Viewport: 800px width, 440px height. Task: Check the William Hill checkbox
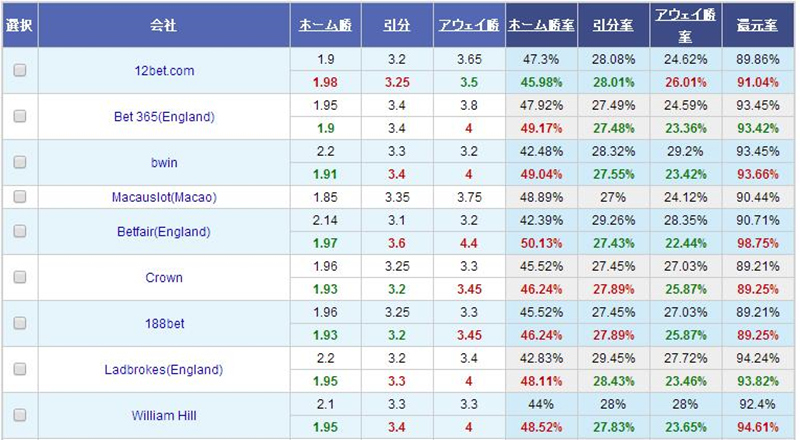point(20,415)
